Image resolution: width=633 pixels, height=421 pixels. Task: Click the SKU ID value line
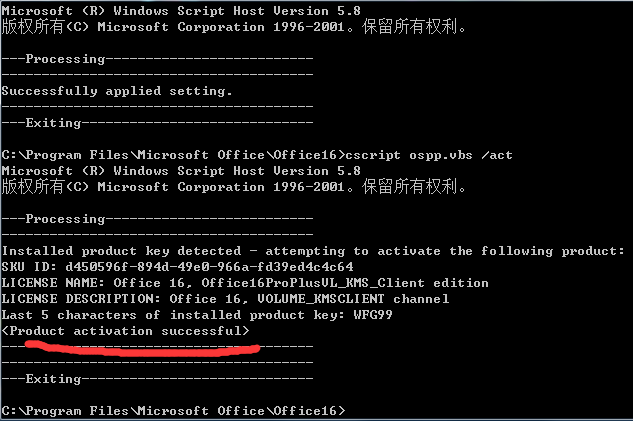coord(178,267)
